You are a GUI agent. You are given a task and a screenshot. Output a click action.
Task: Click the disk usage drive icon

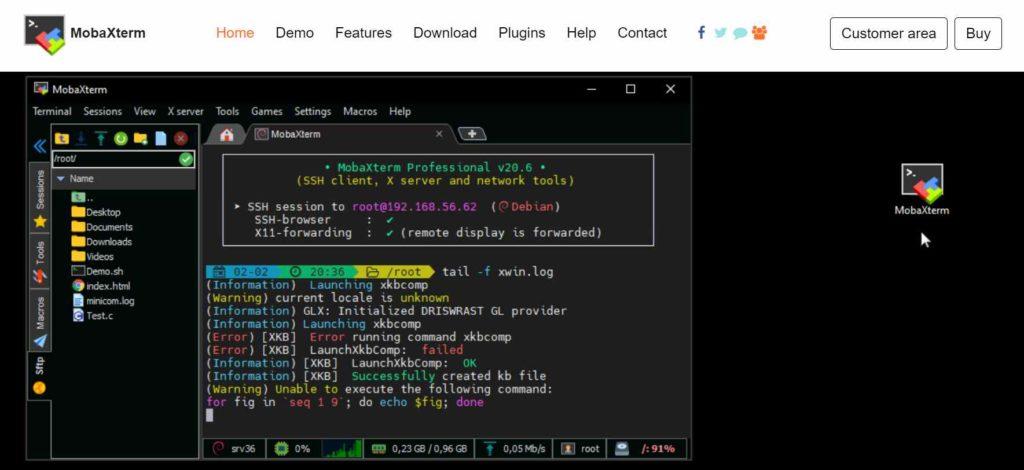pos(622,448)
